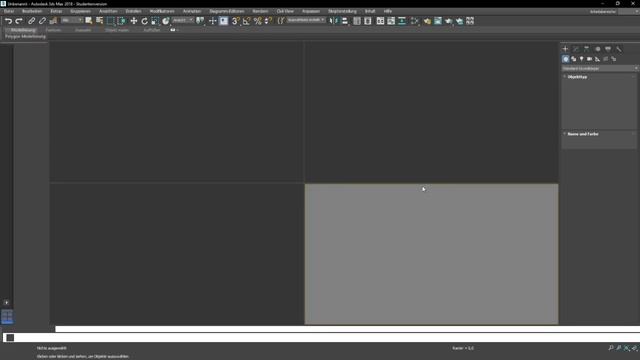Click the Mirror tool icon
Viewport: 640px width, 360px height.
[x=333, y=21]
